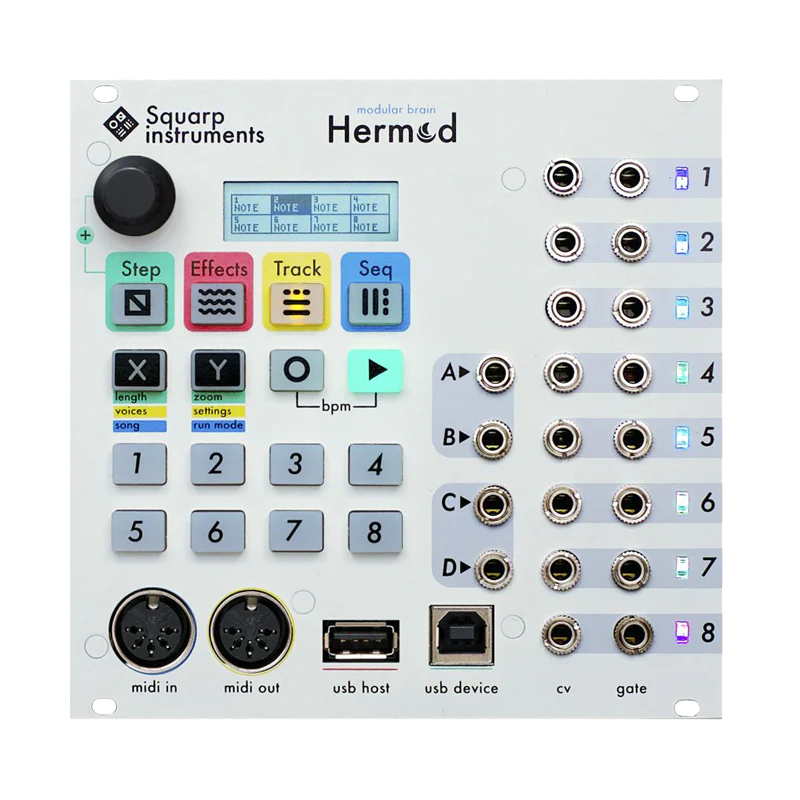Select track 2 NOTE cell on display
This screenshot has width=800, height=800.
click(291, 205)
